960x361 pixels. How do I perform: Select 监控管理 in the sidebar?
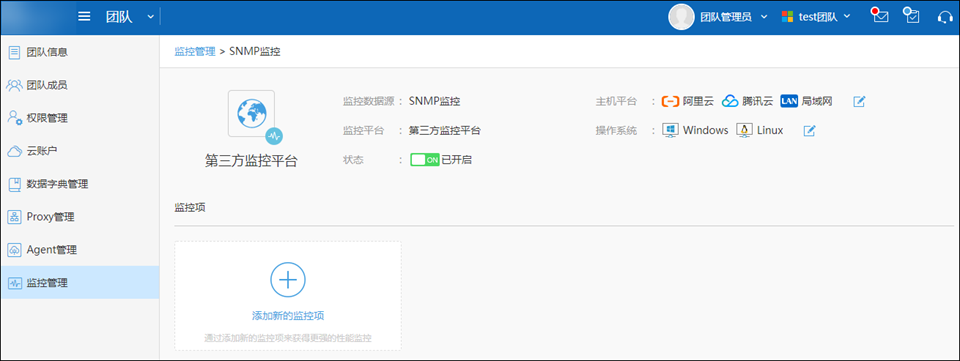click(80, 283)
